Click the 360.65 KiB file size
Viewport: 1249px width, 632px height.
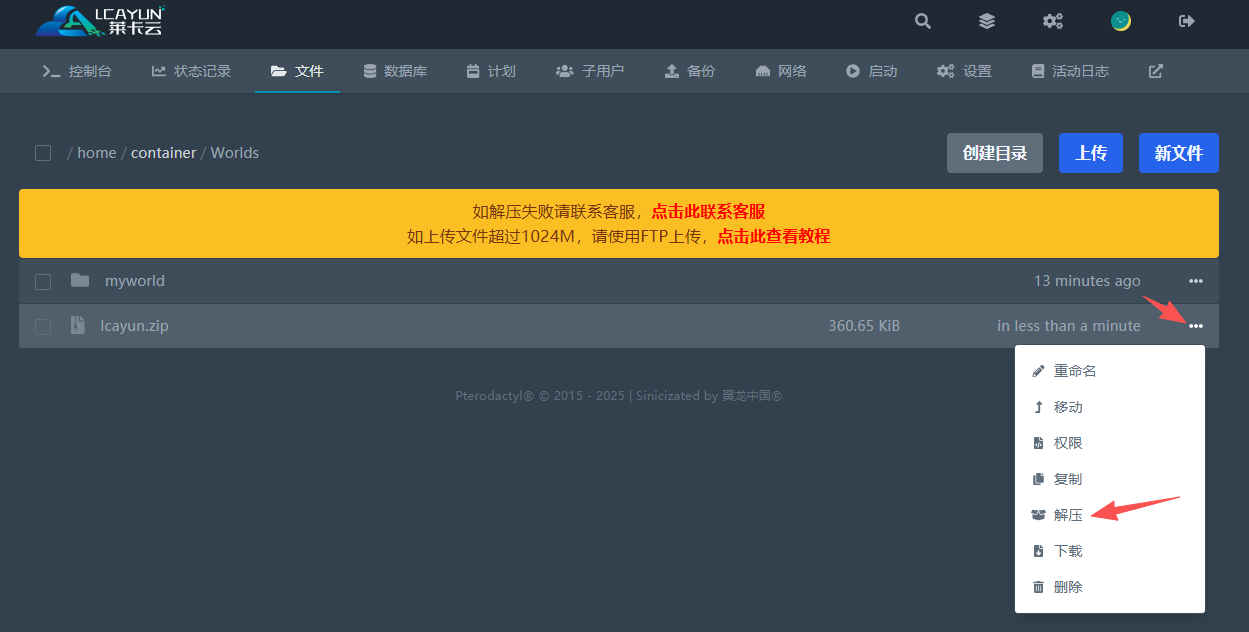tap(864, 326)
